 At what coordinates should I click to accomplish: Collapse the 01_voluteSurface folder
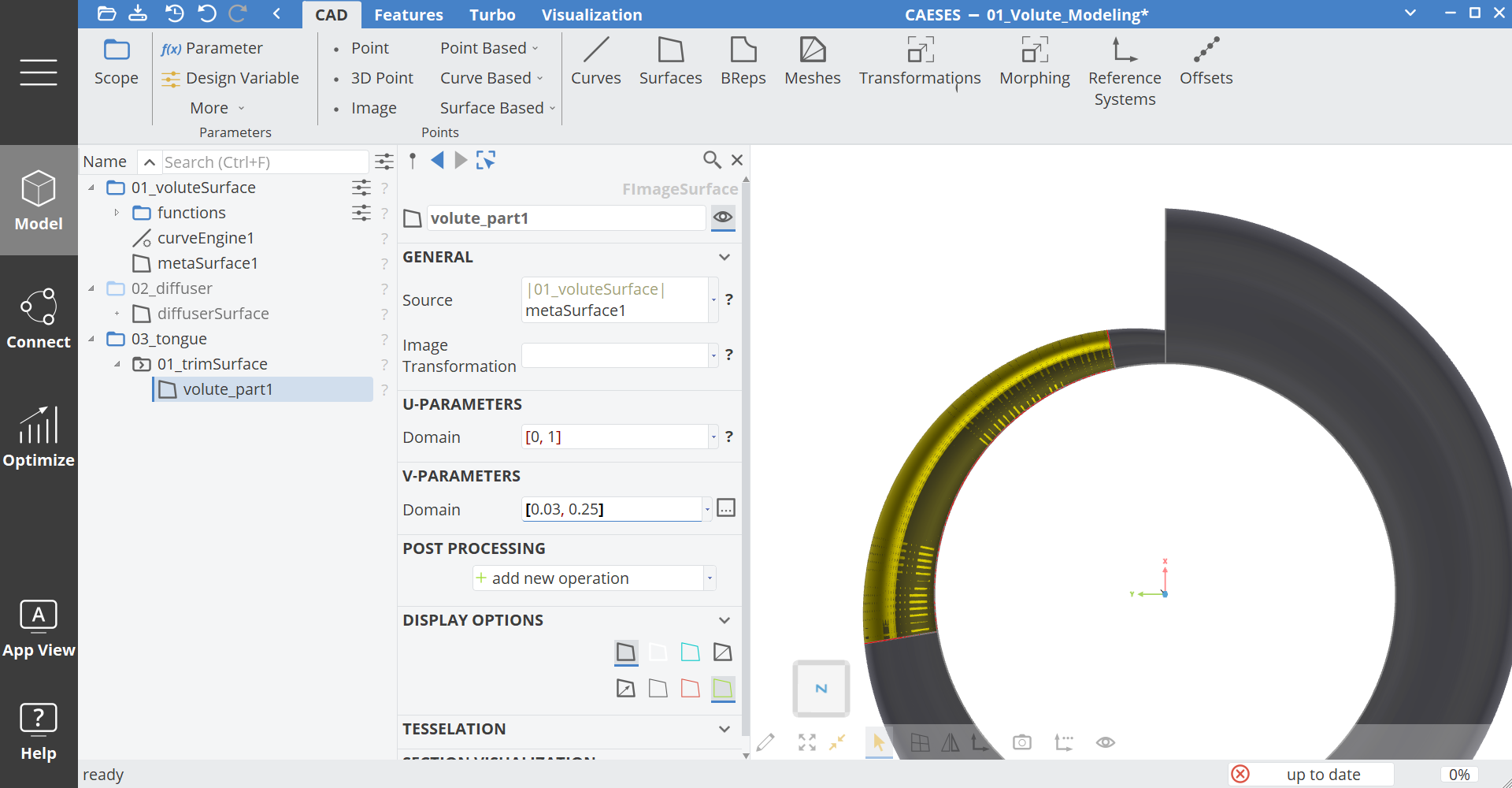point(91,188)
